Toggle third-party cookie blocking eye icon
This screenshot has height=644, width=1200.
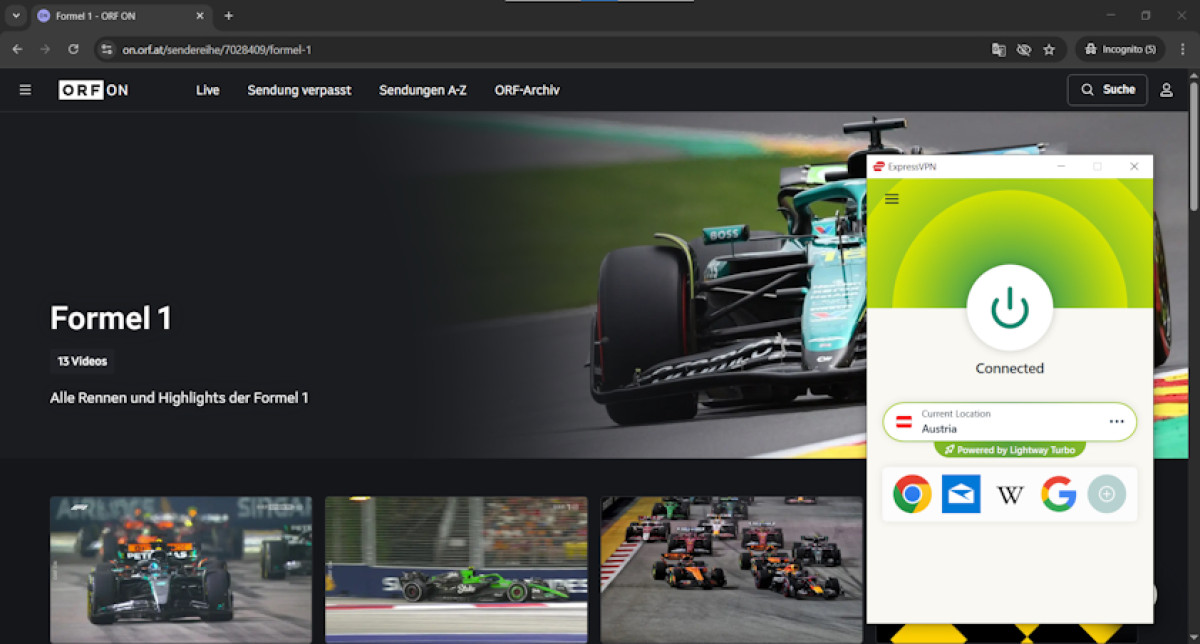(1023, 49)
